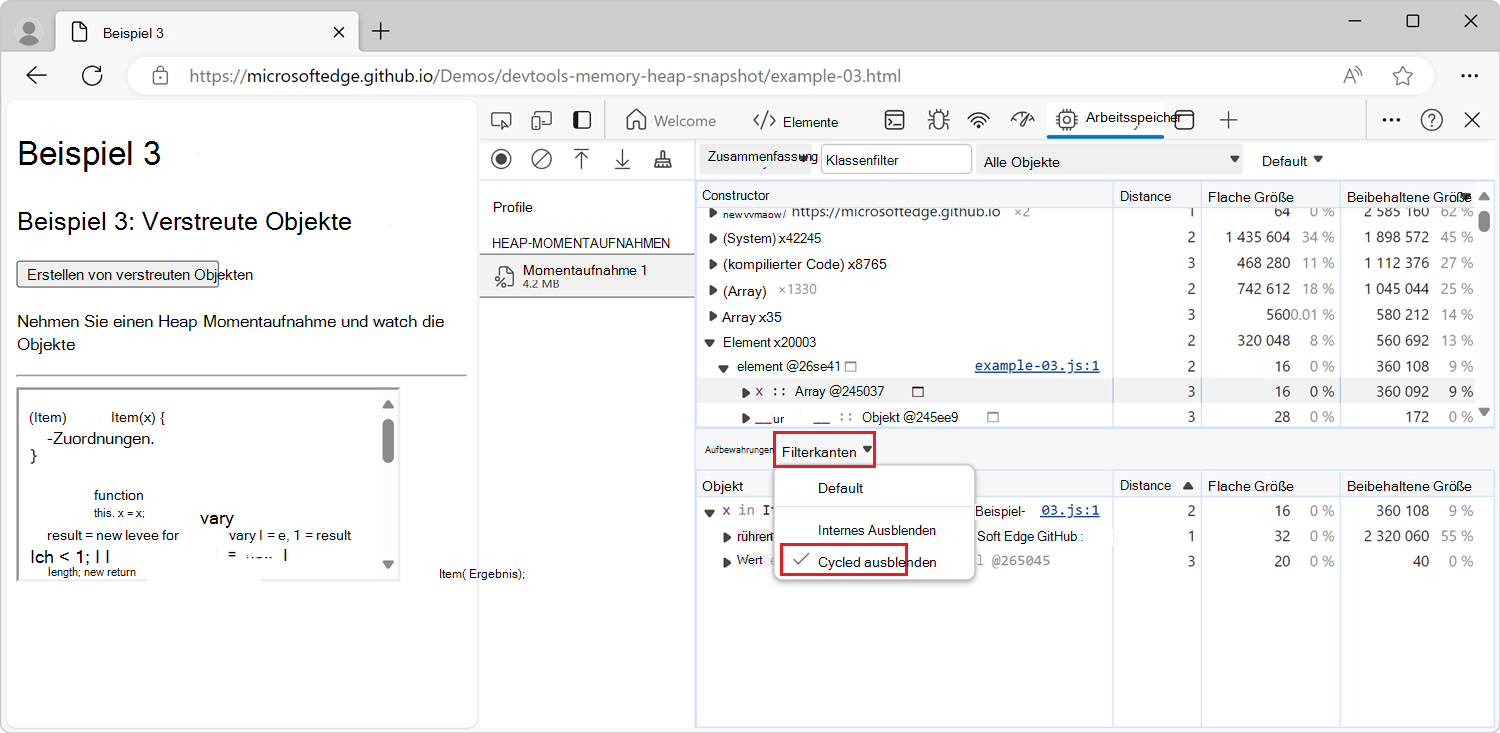Expand the Array x35 row
The height and width of the screenshot is (733, 1500).
click(713, 316)
